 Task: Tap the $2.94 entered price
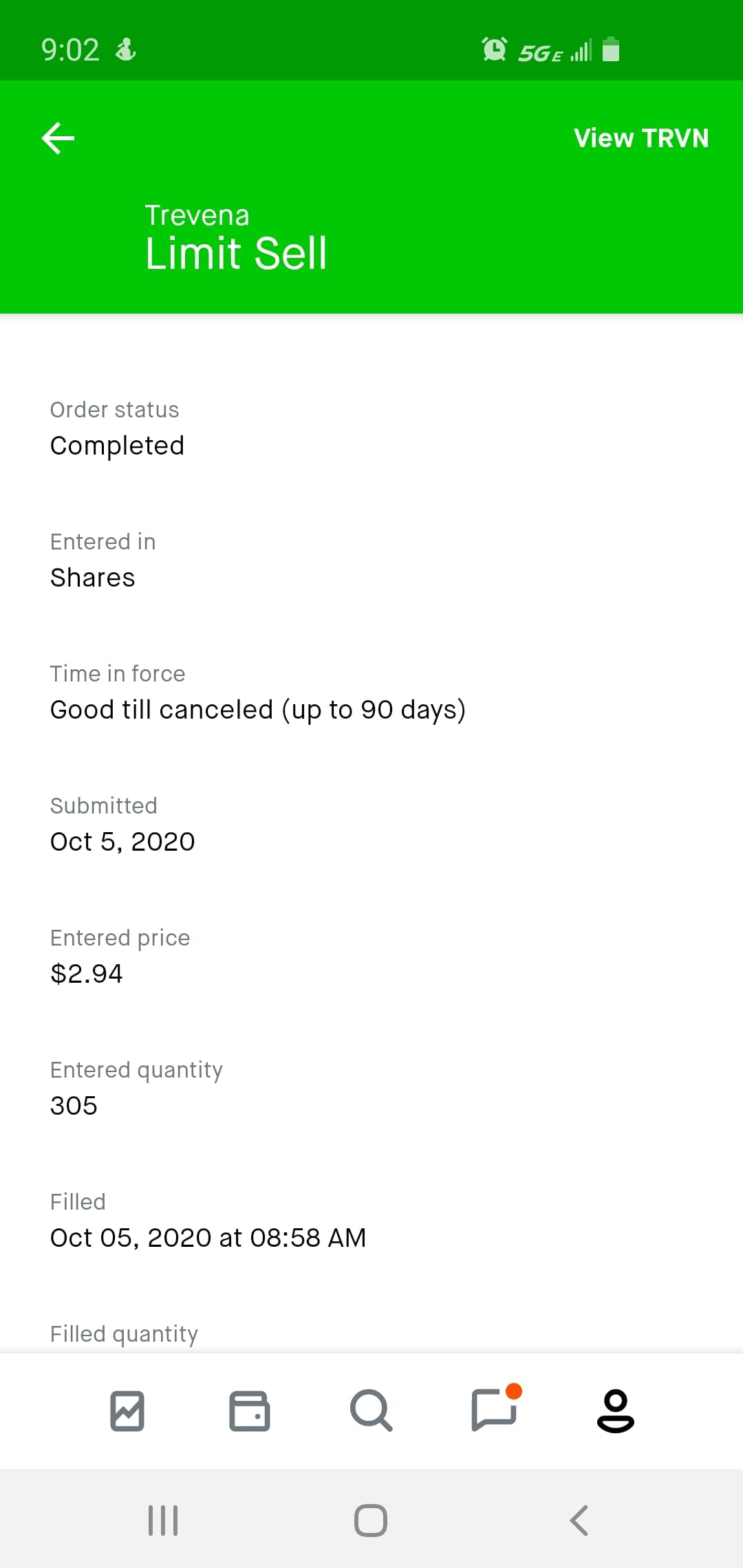[x=87, y=974]
